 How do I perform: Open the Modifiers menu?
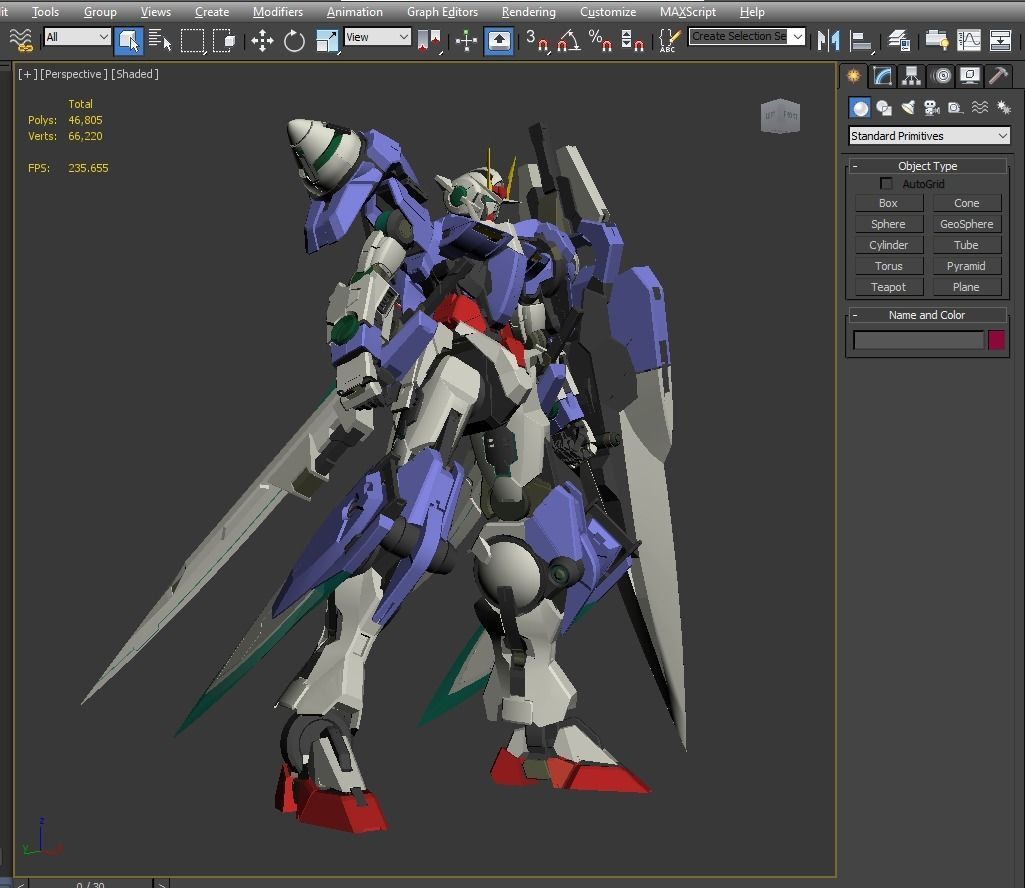(x=278, y=12)
